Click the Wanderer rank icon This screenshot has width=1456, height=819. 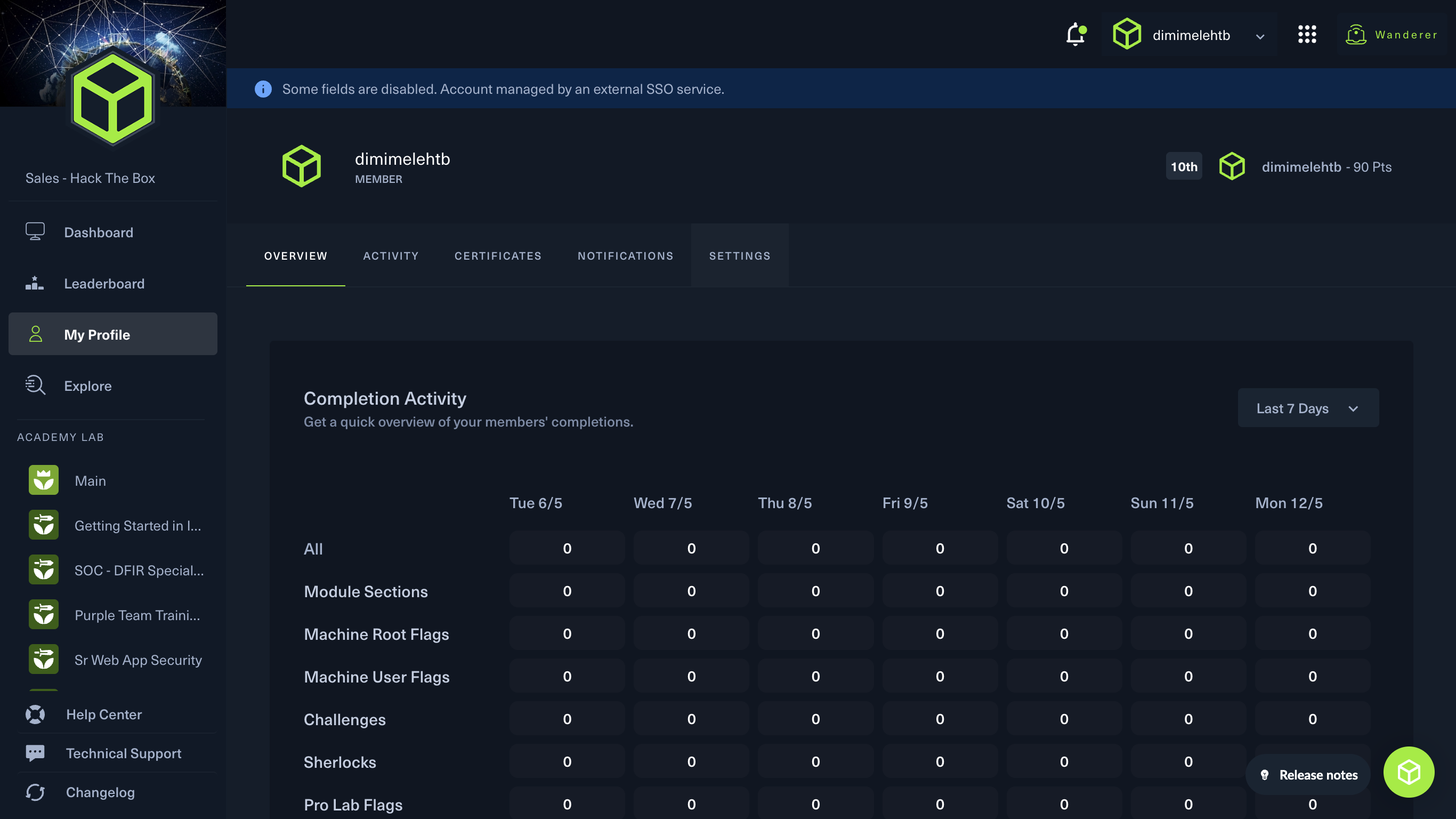(x=1356, y=35)
